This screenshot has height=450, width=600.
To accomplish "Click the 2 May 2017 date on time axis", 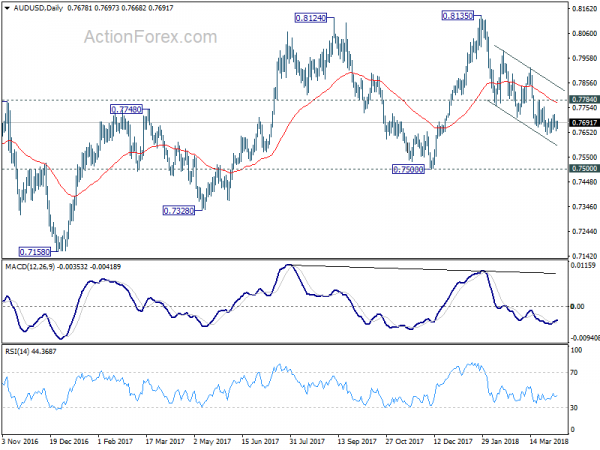I will (212, 442).
